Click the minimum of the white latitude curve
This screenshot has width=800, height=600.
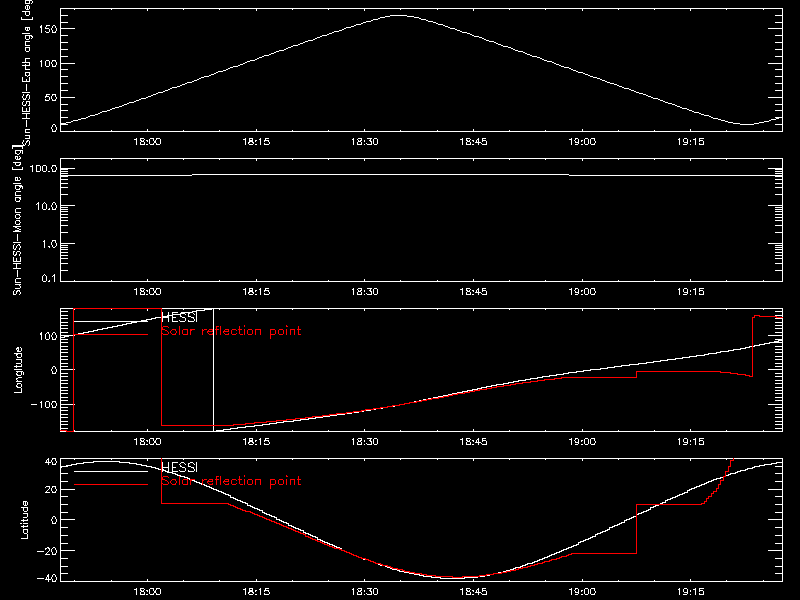[x=456, y=578]
